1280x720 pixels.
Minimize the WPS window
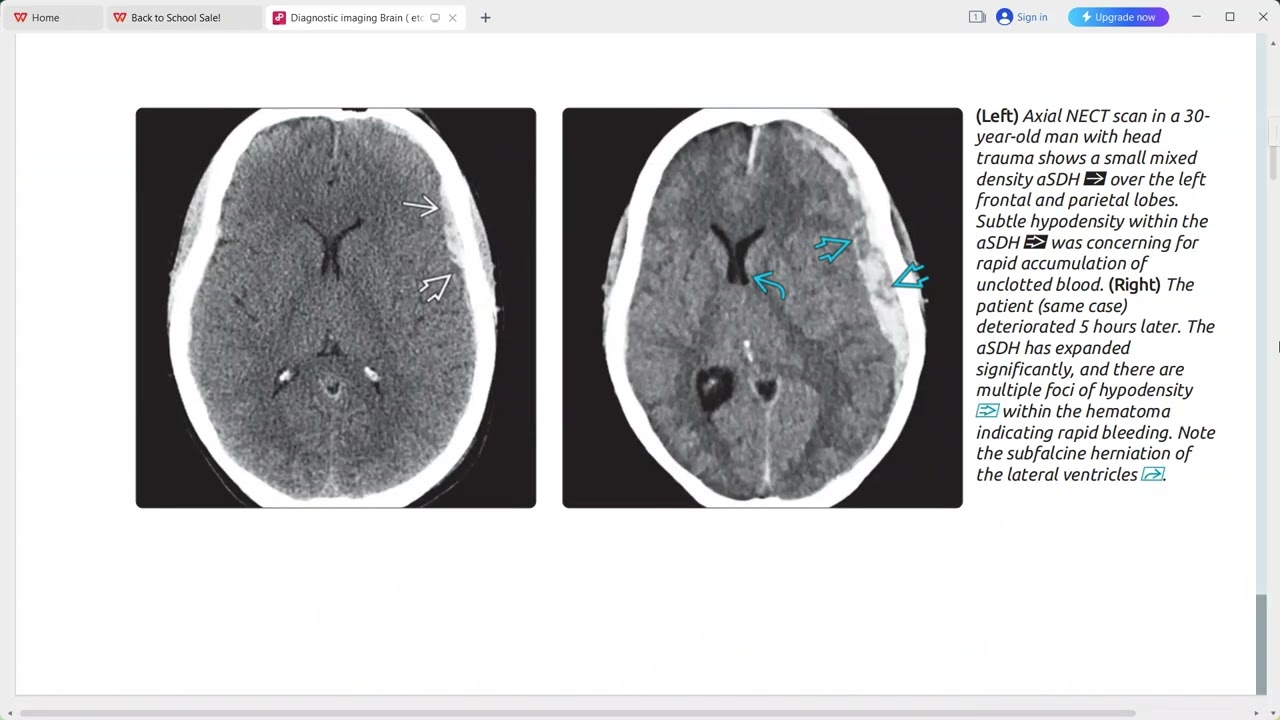[x=1196, y=17]
